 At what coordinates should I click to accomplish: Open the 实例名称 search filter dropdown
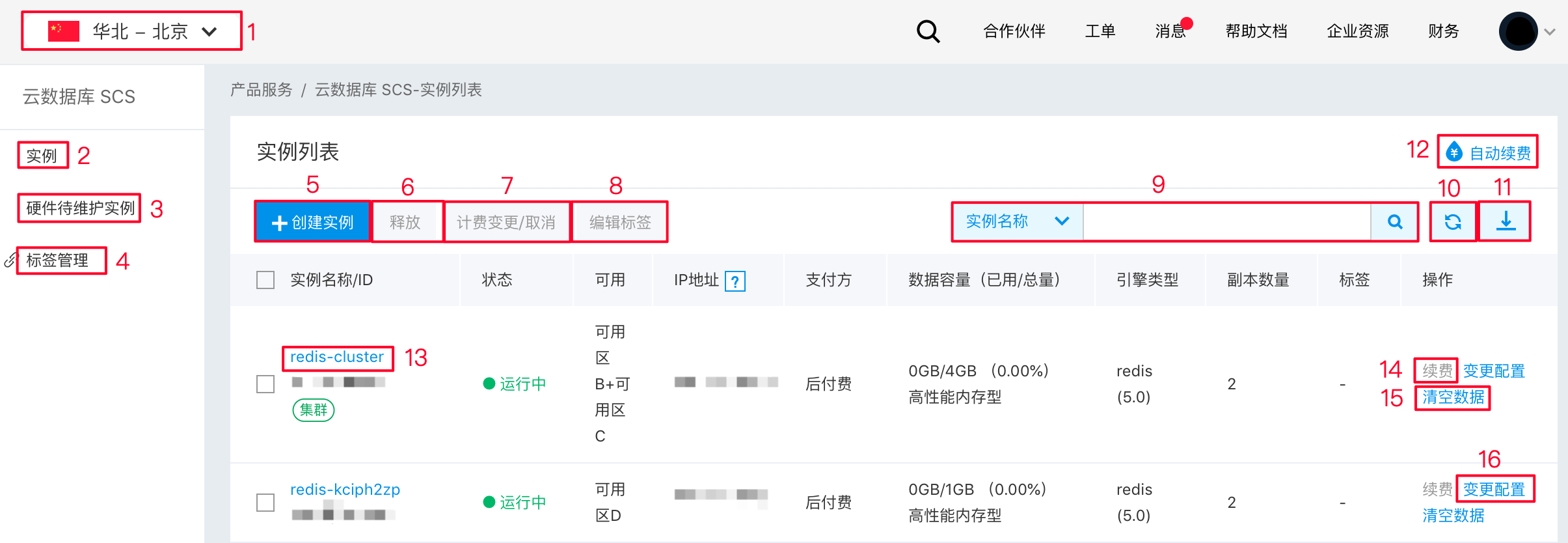[x=1018, y=222]
